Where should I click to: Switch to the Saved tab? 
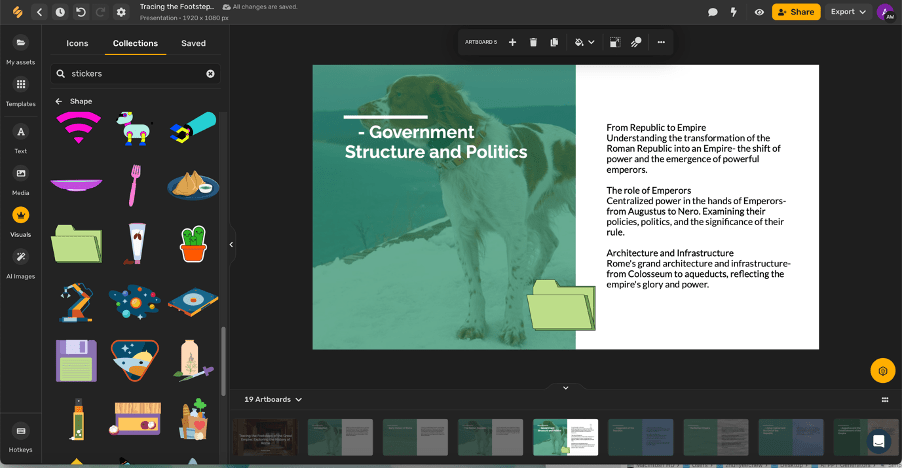(193, 43)
